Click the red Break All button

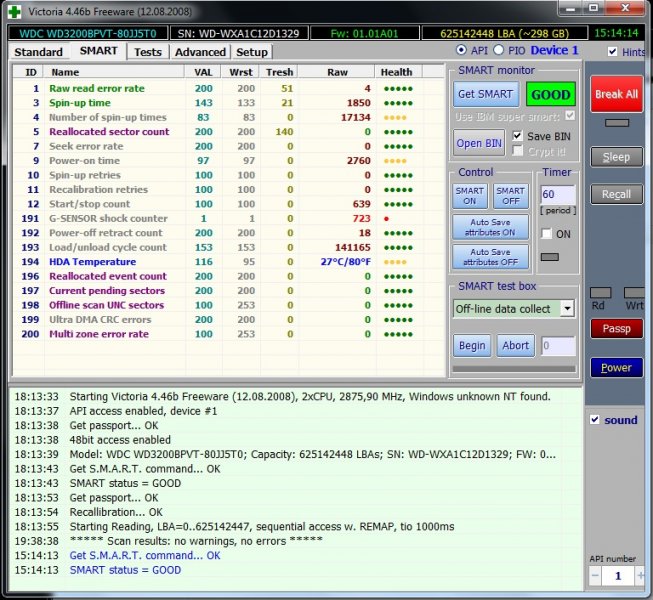coord(616,94)
